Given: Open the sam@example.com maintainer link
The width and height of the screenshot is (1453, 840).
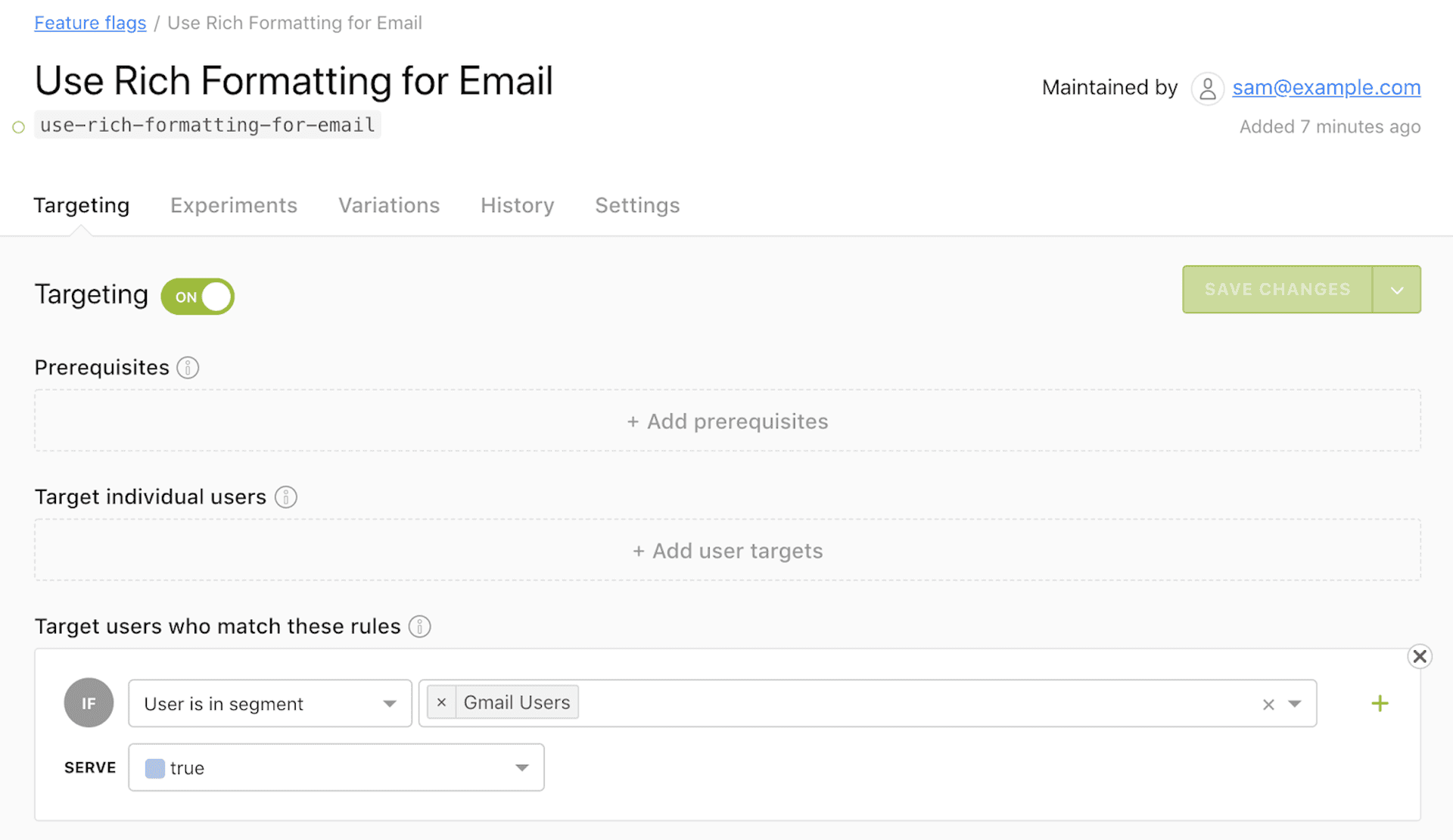Looking at the screenshot, I should click(x=1326, y=88).
